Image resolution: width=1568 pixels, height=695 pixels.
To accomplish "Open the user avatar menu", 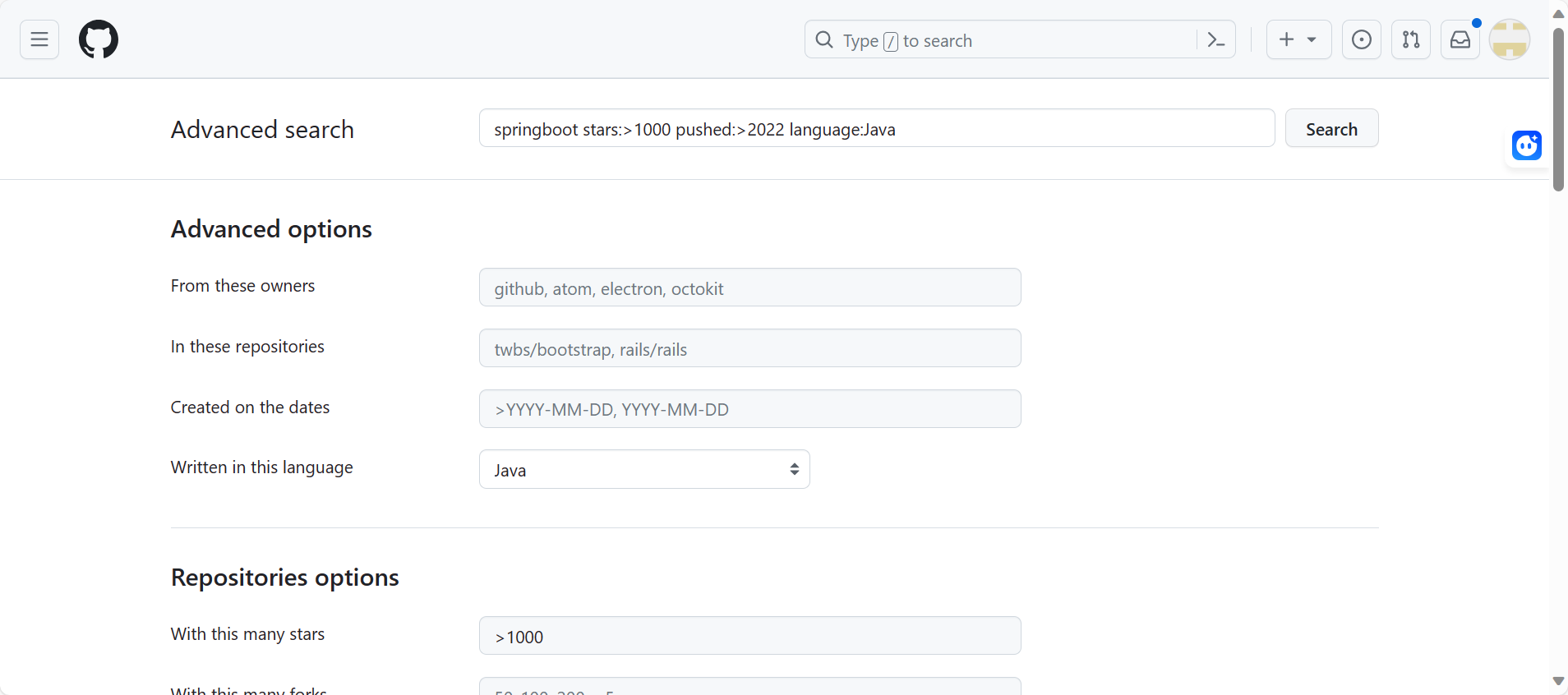I will [x=1510, y=39].
